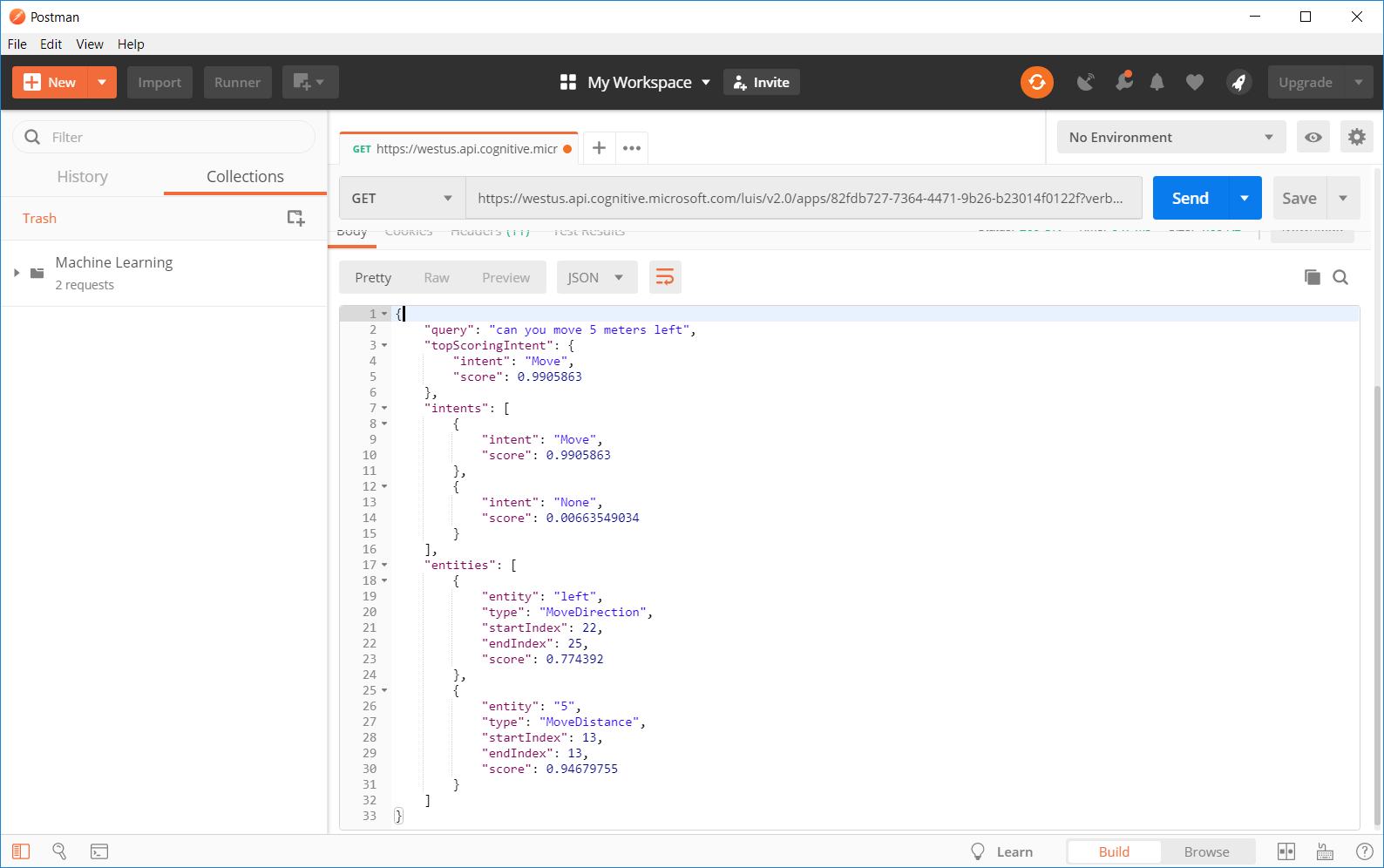The image size is (1384, 868).
Task: Expand the Machine Learning collection
Action: pyautogui.click(x=17, y=273)
